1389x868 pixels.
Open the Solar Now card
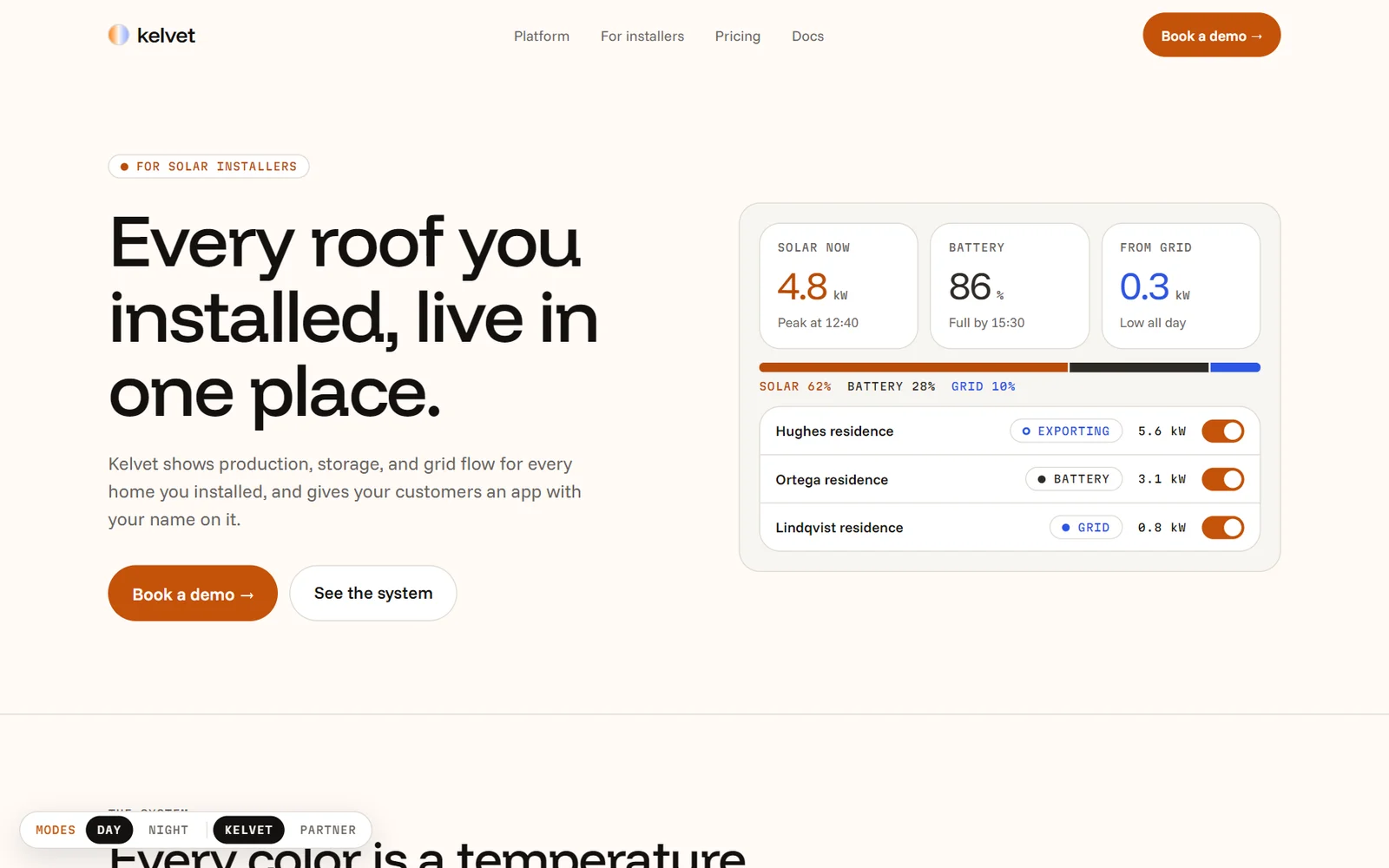839,286
